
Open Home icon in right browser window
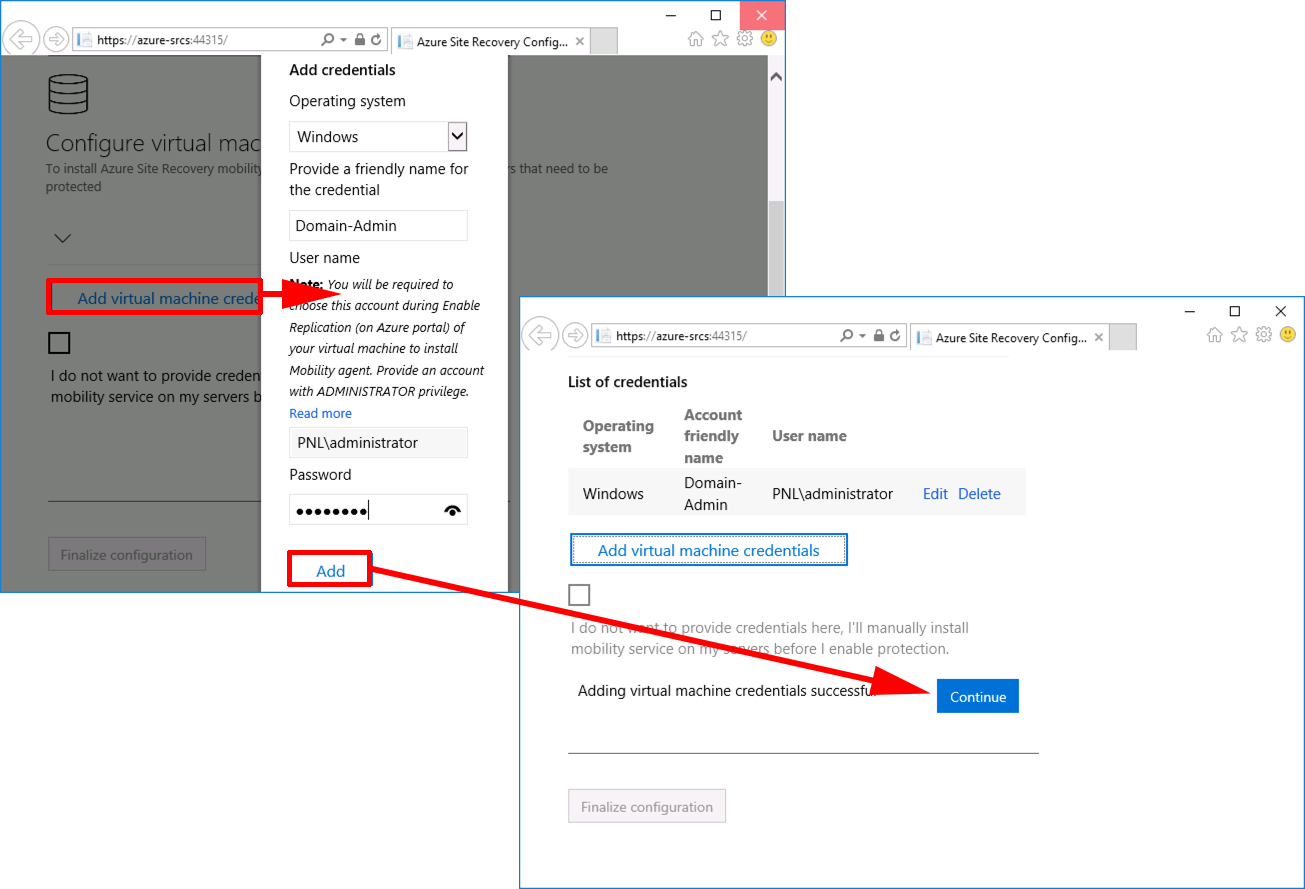click(x=1215, y=335)
